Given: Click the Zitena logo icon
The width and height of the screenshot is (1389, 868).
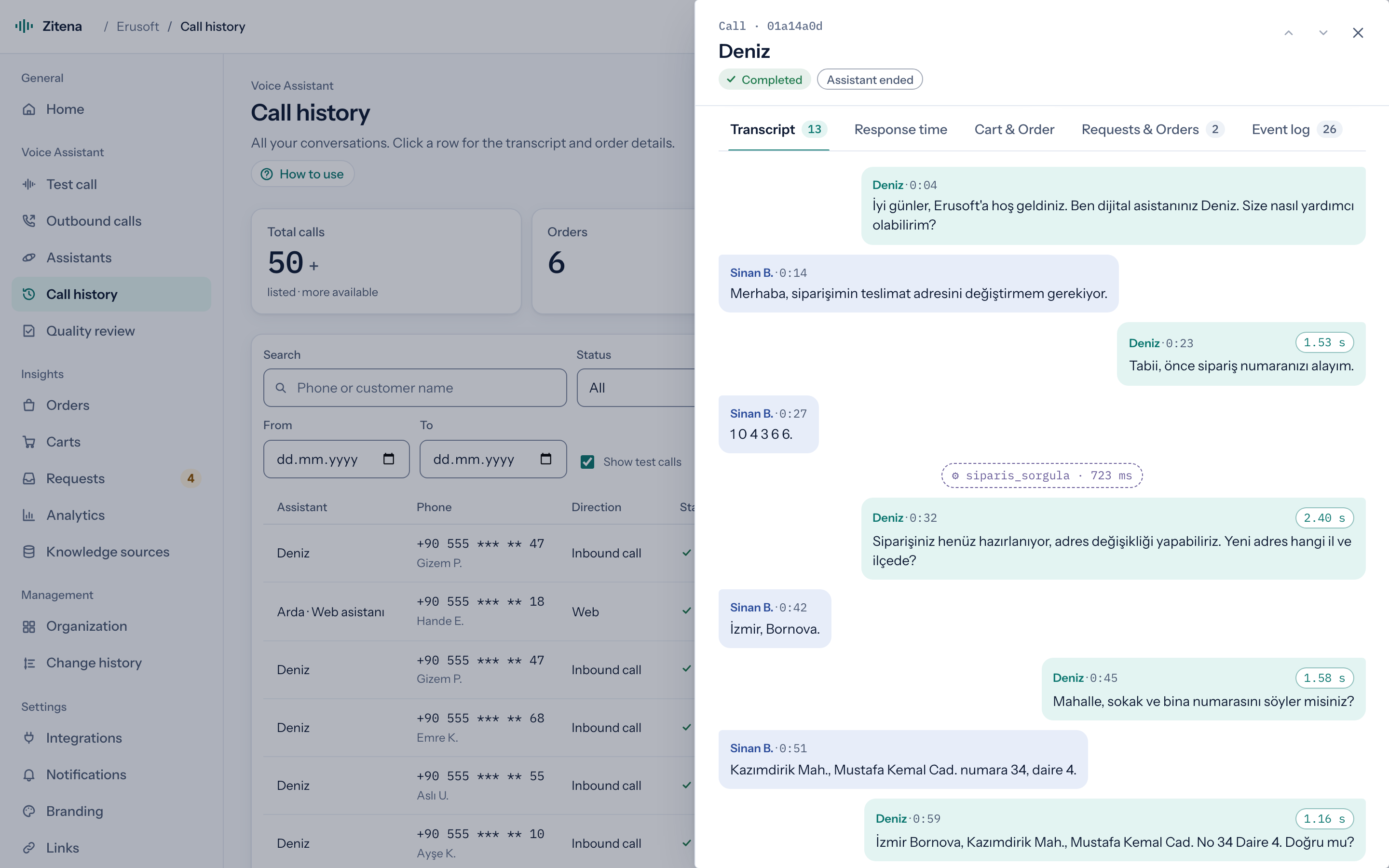Looking at the screenshot, I should point(24,27).
